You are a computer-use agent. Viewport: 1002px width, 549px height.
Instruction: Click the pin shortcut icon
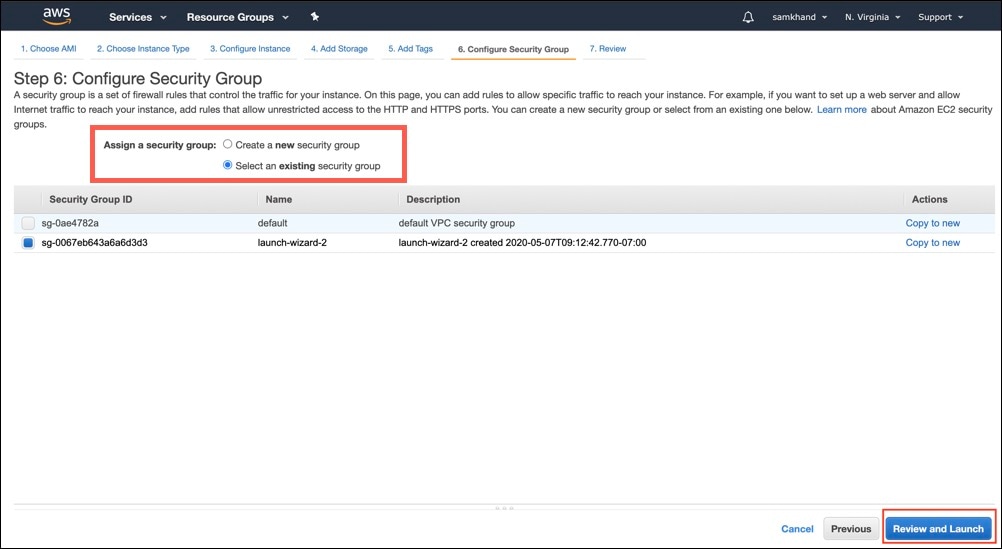point(315,17)
